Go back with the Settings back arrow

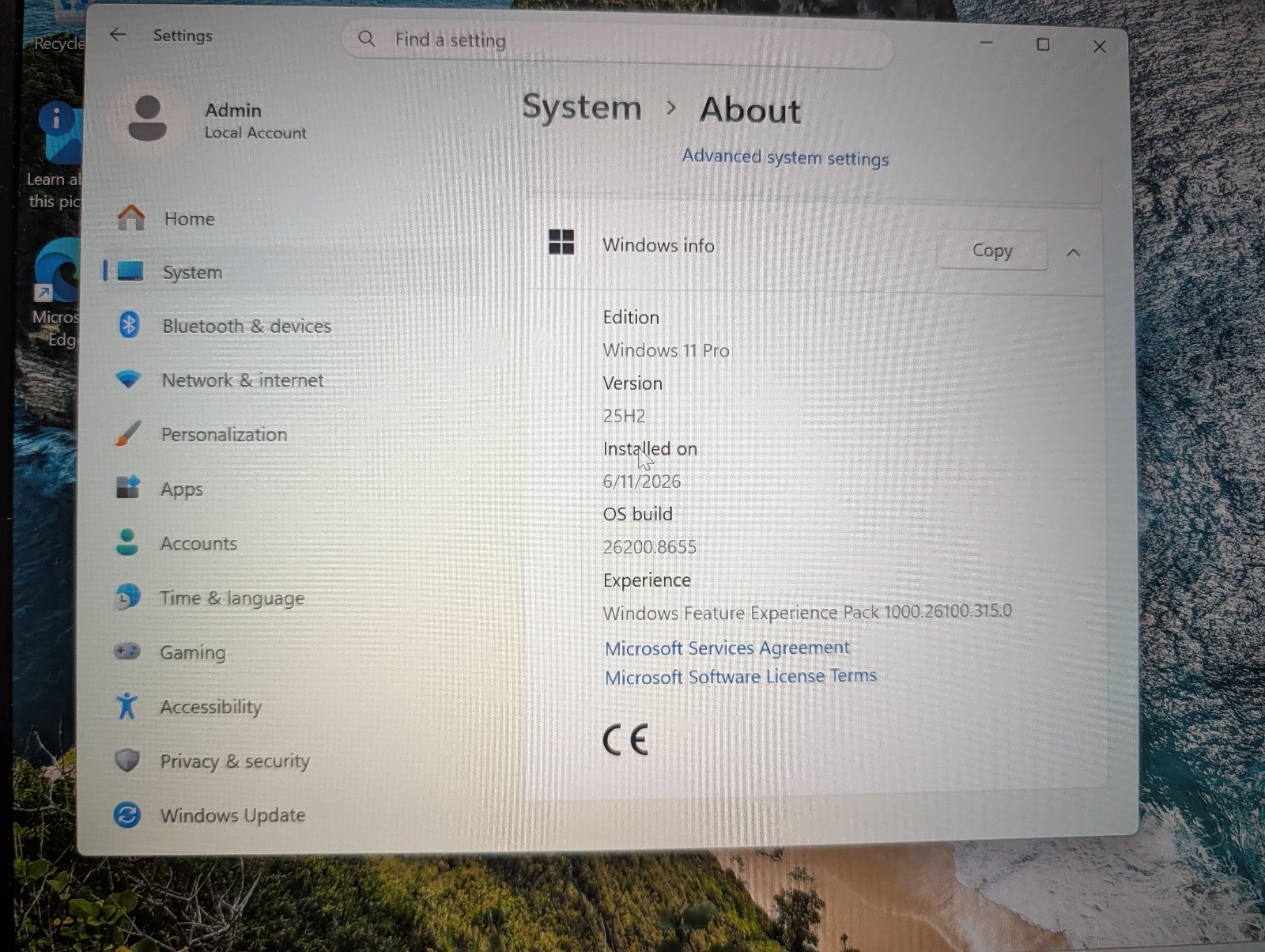point(118,35)
